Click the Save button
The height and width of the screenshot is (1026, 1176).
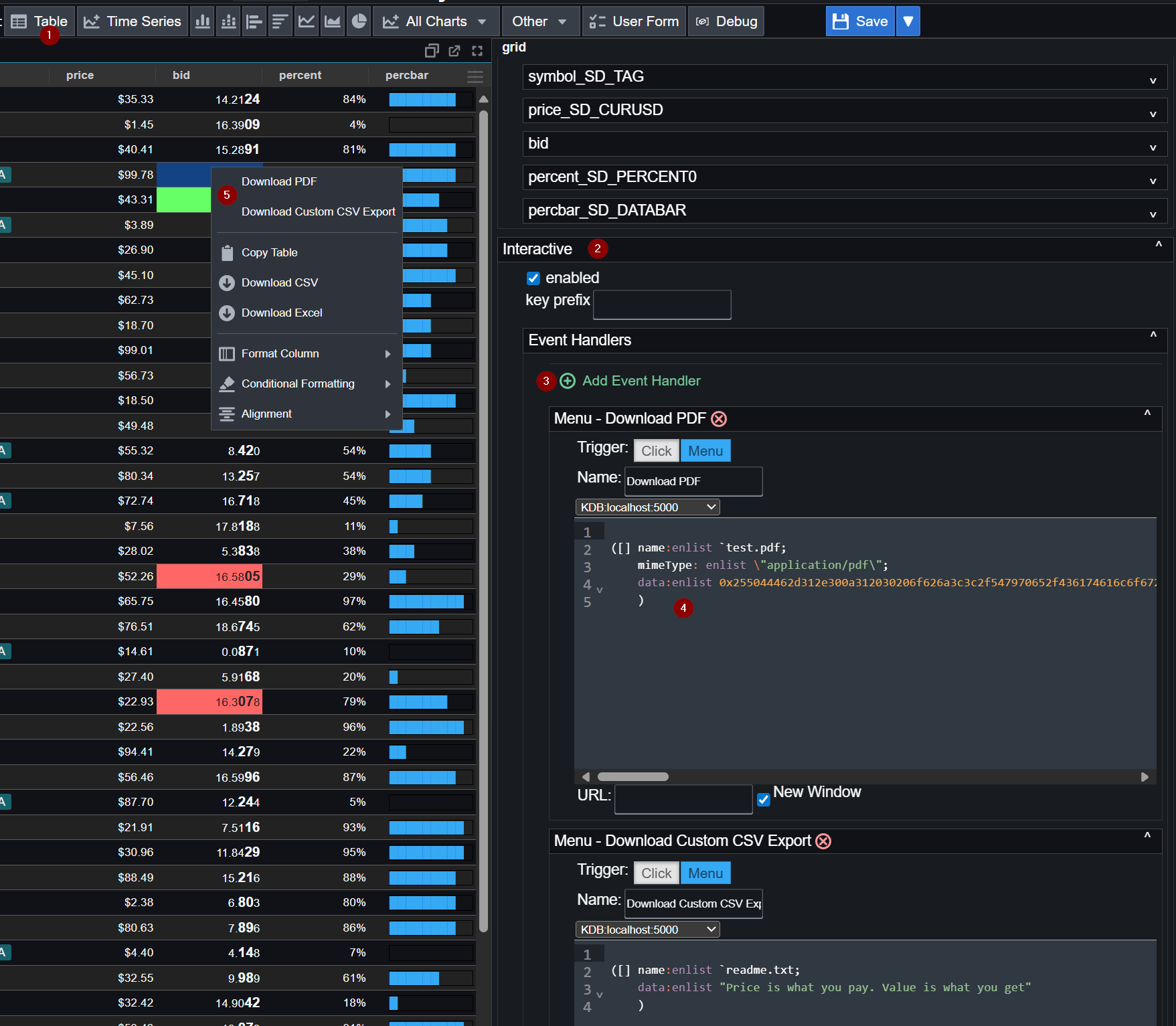(x=861, y=21)
